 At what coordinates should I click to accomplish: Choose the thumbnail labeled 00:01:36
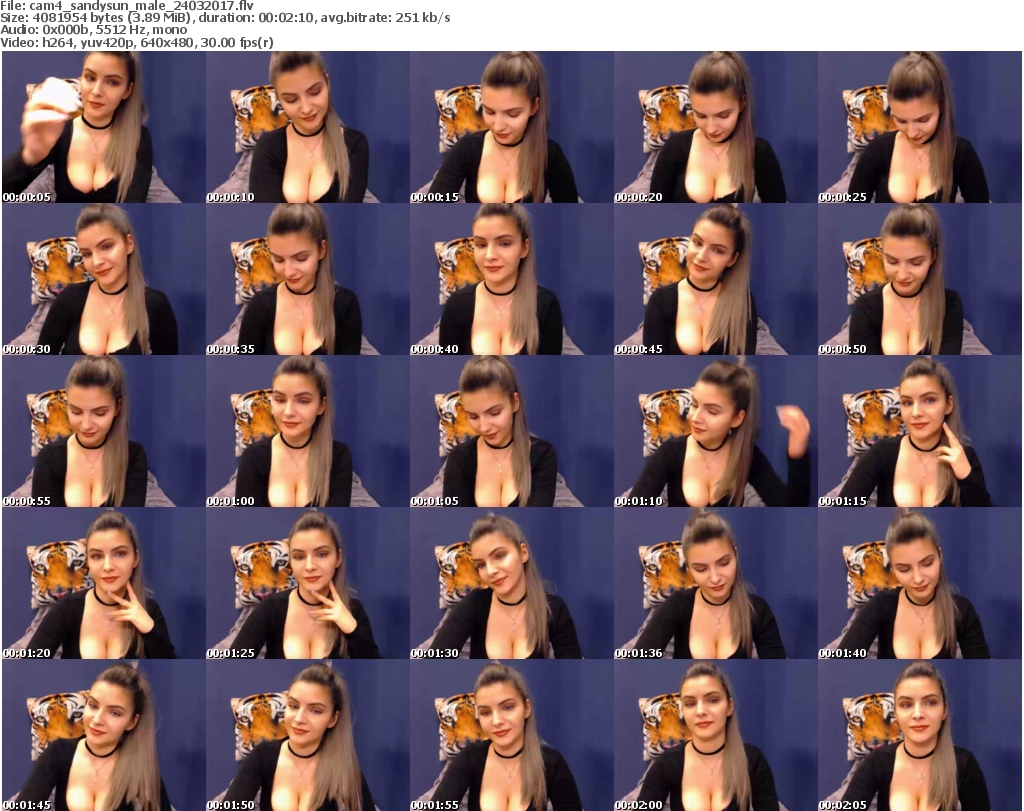[715, 583]
